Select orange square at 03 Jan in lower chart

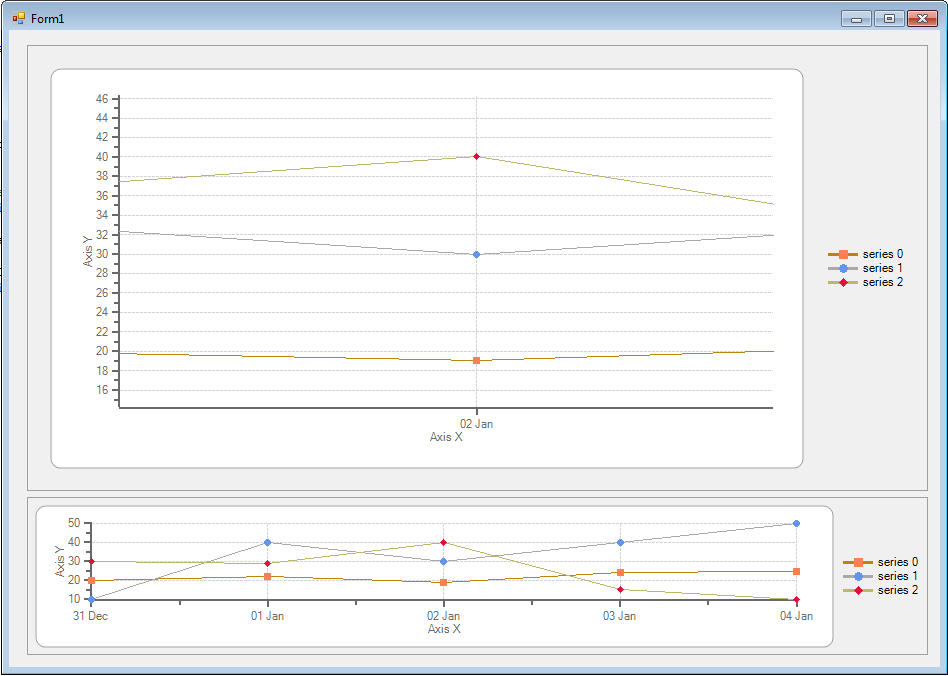(620, 572)
